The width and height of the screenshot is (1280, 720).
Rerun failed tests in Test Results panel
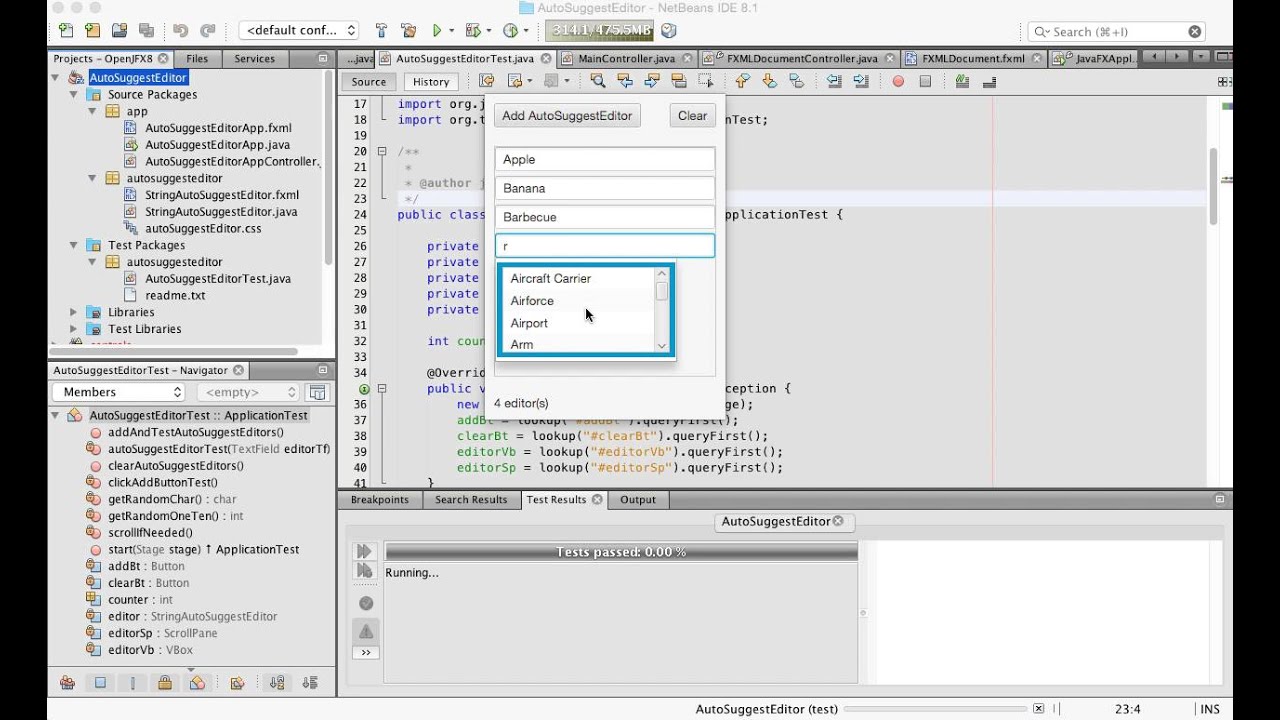pyautogui.click(x=365, y=570)
